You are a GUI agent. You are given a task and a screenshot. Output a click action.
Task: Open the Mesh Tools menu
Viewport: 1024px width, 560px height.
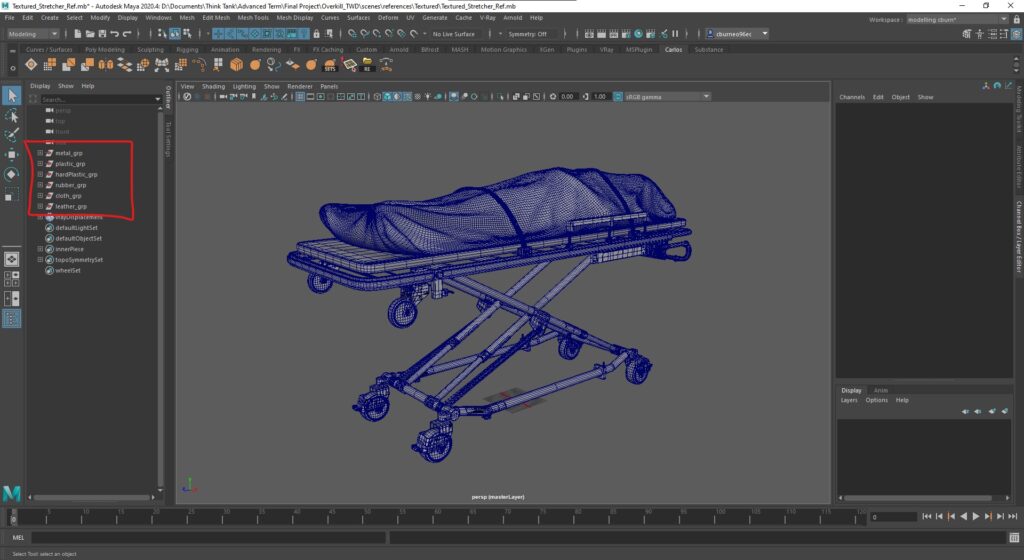coord(253,17)
